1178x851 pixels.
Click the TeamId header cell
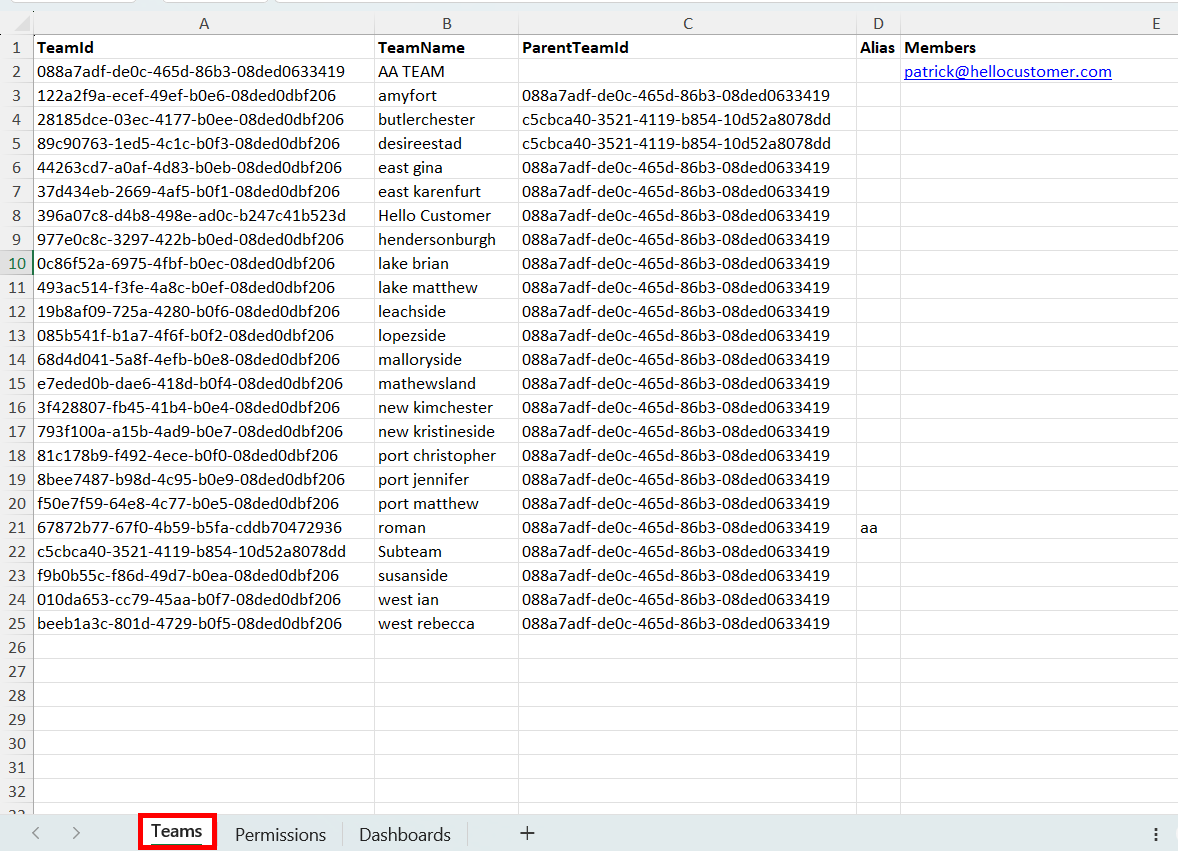point(204,47)
